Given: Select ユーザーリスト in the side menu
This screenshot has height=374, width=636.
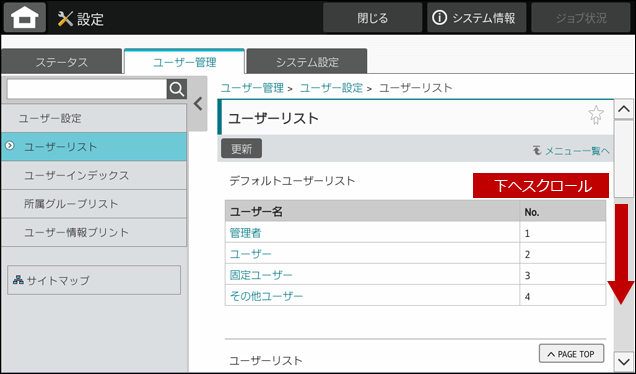Looking at the screenshot, I should pyautogui.click(x=94, y=147).
